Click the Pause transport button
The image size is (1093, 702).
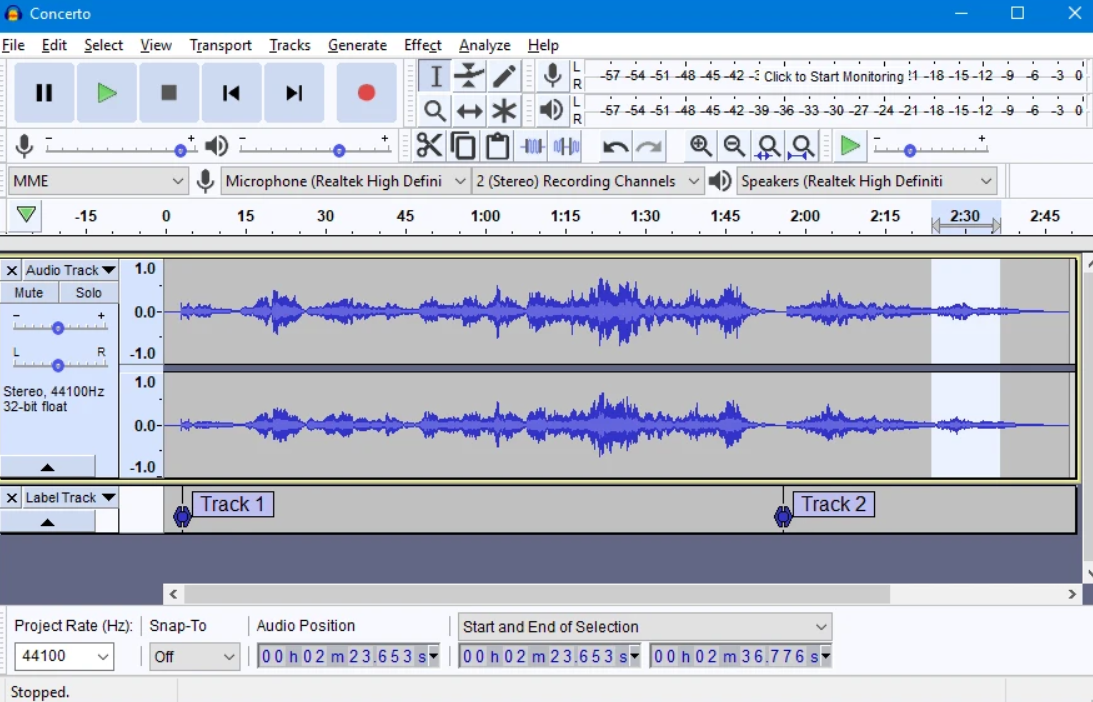[44, 93]
